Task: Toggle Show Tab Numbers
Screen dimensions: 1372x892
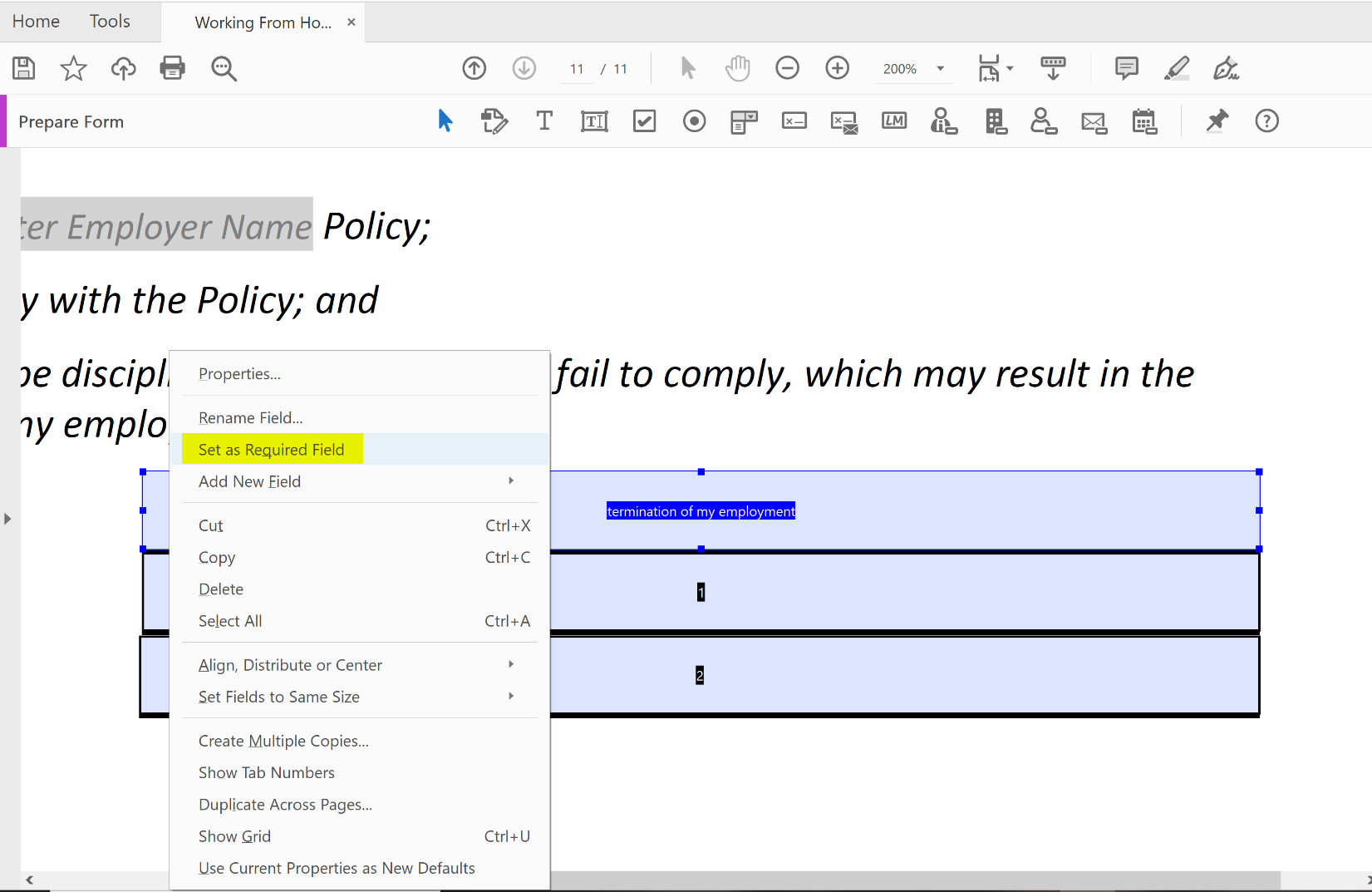Action: pos(360,773)
